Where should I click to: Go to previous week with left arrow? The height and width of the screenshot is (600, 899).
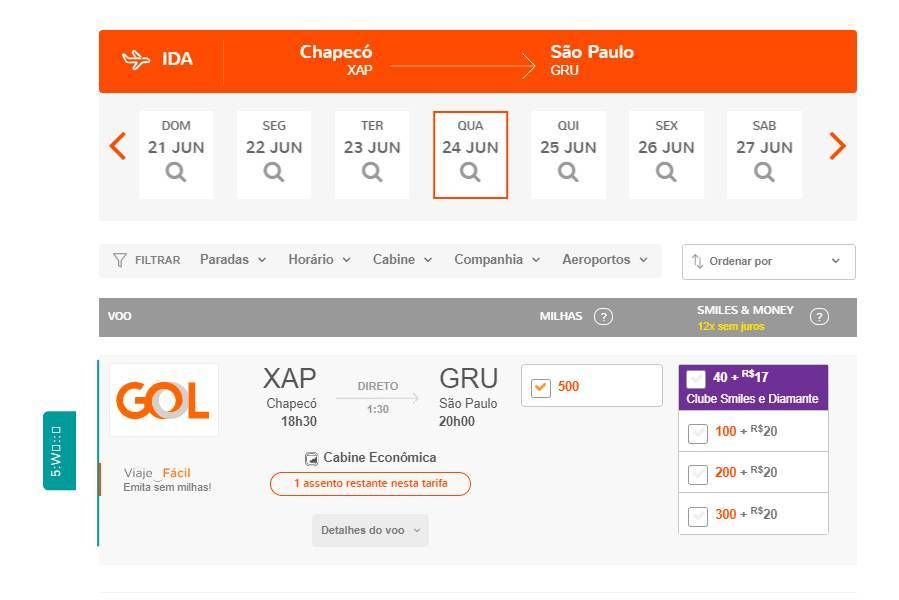pos(118,146)
